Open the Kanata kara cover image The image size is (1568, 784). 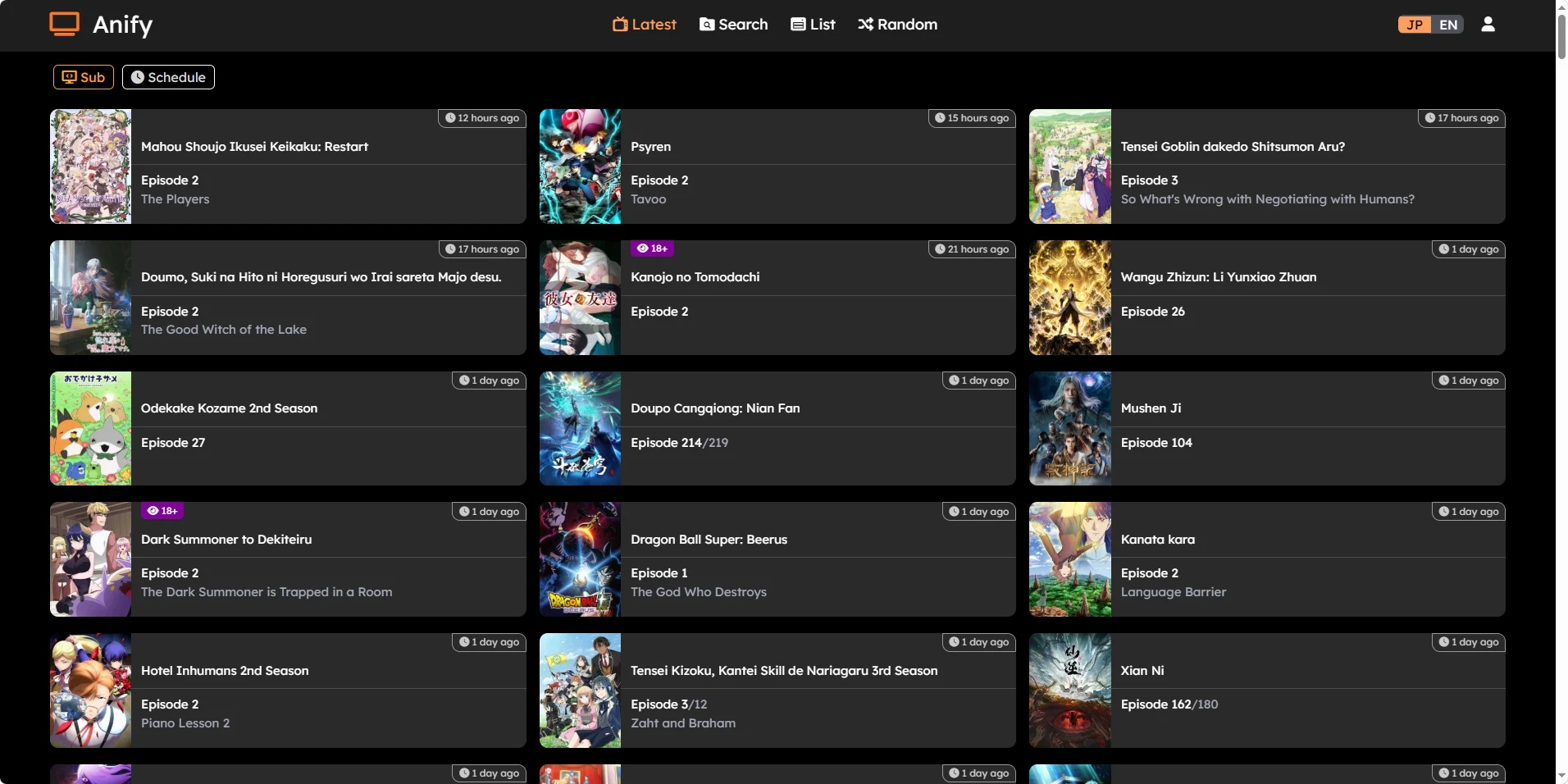tap(1069, 559)
